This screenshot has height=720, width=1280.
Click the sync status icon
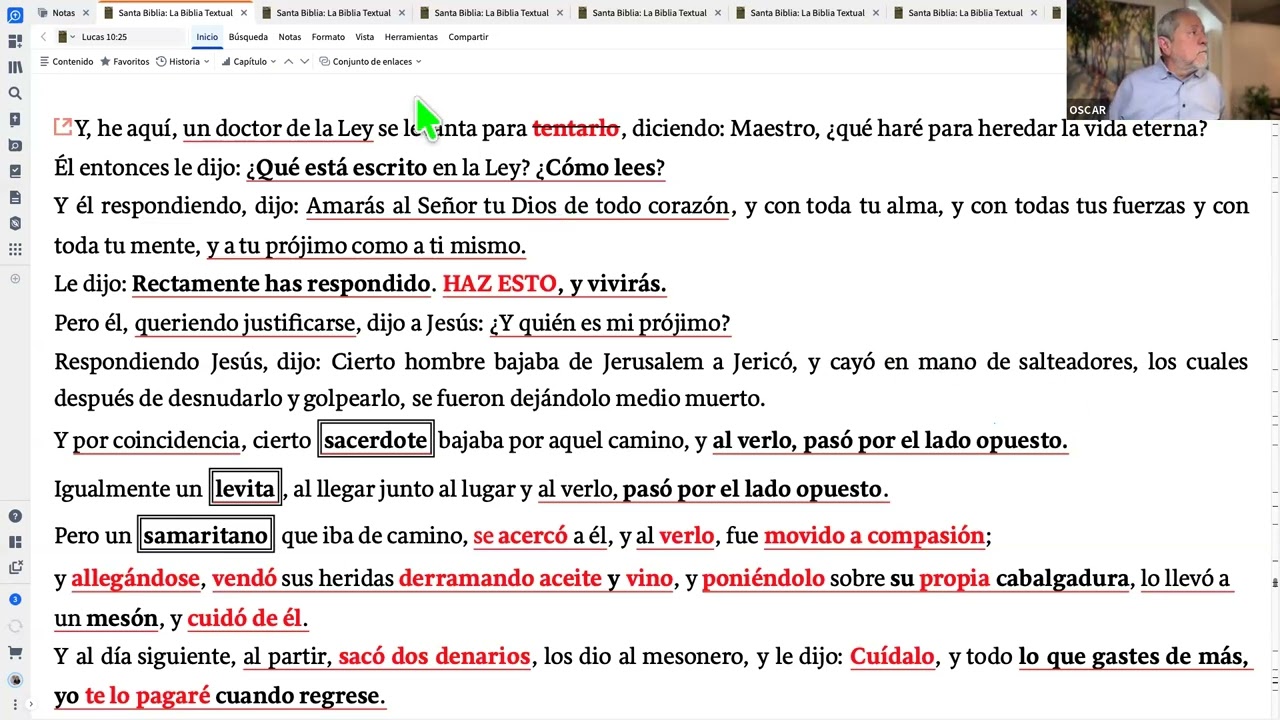point(15,626)
